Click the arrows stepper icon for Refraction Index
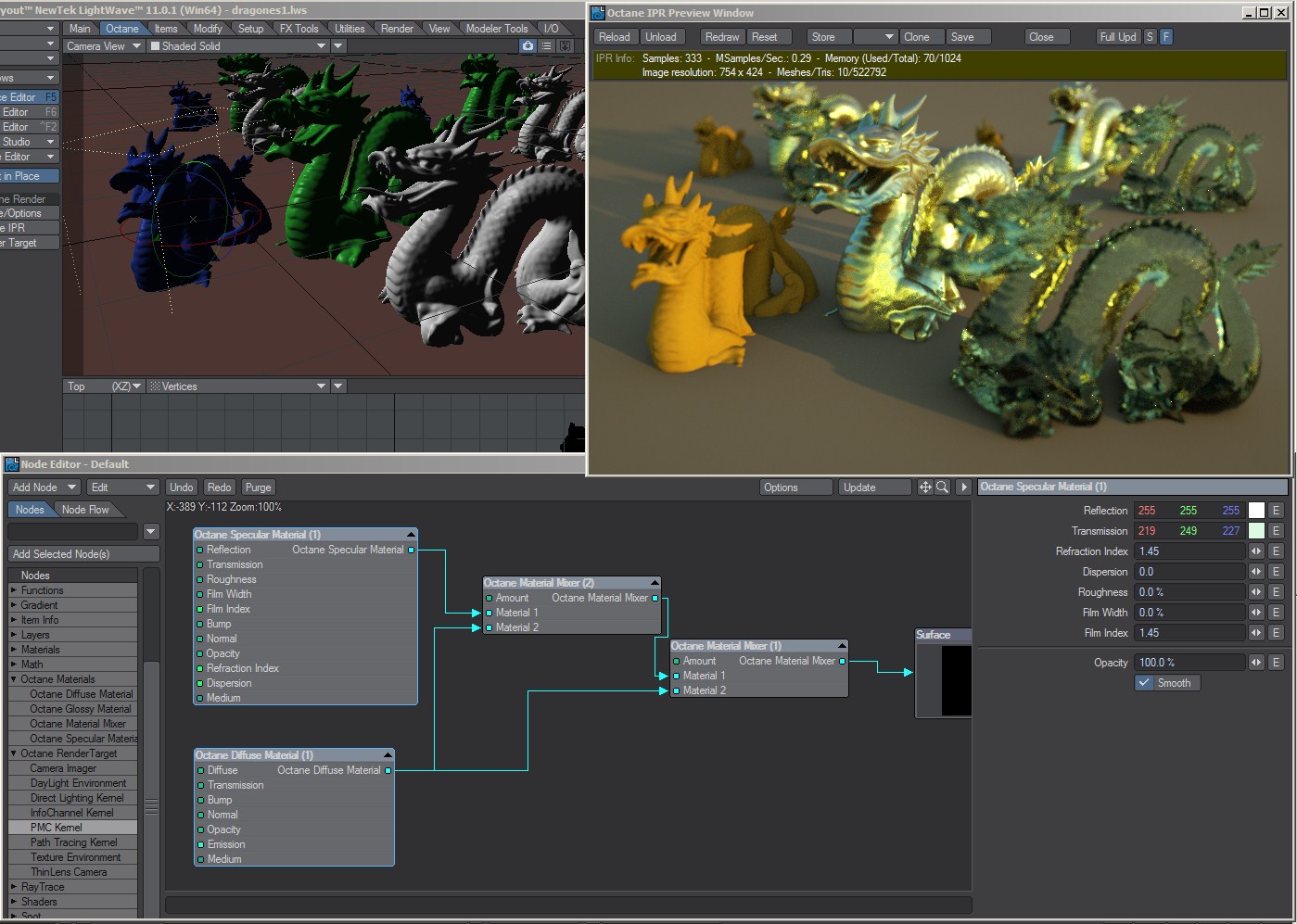 tap(1256, 551)
